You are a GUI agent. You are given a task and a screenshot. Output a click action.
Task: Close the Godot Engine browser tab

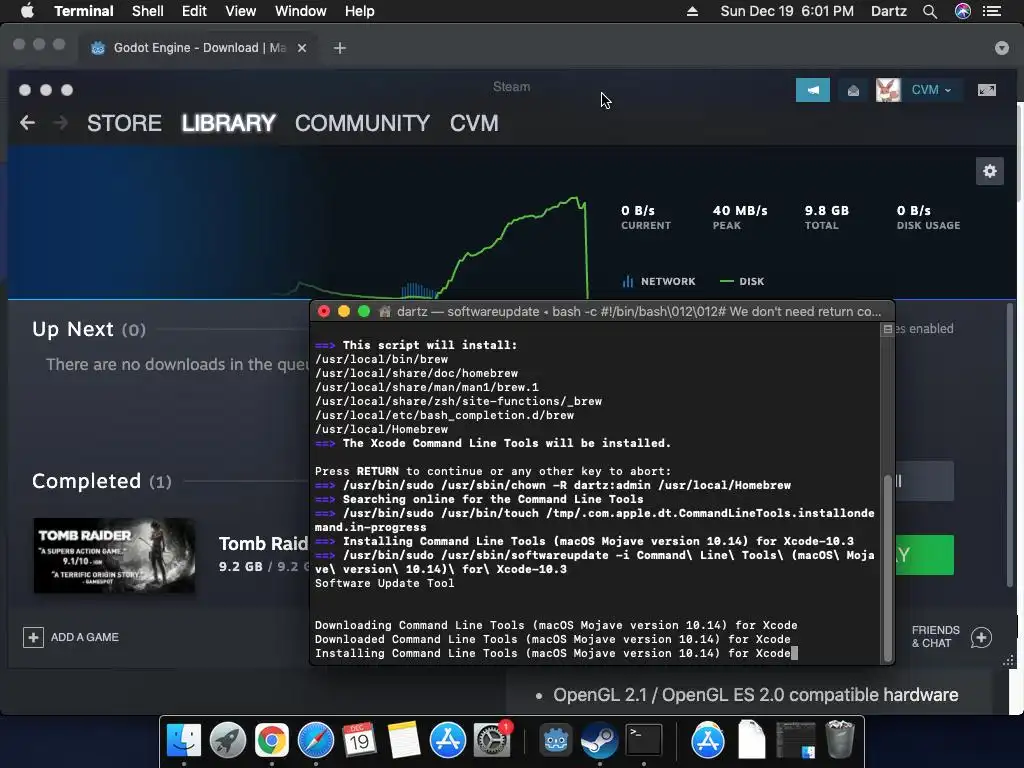(302, 48)
